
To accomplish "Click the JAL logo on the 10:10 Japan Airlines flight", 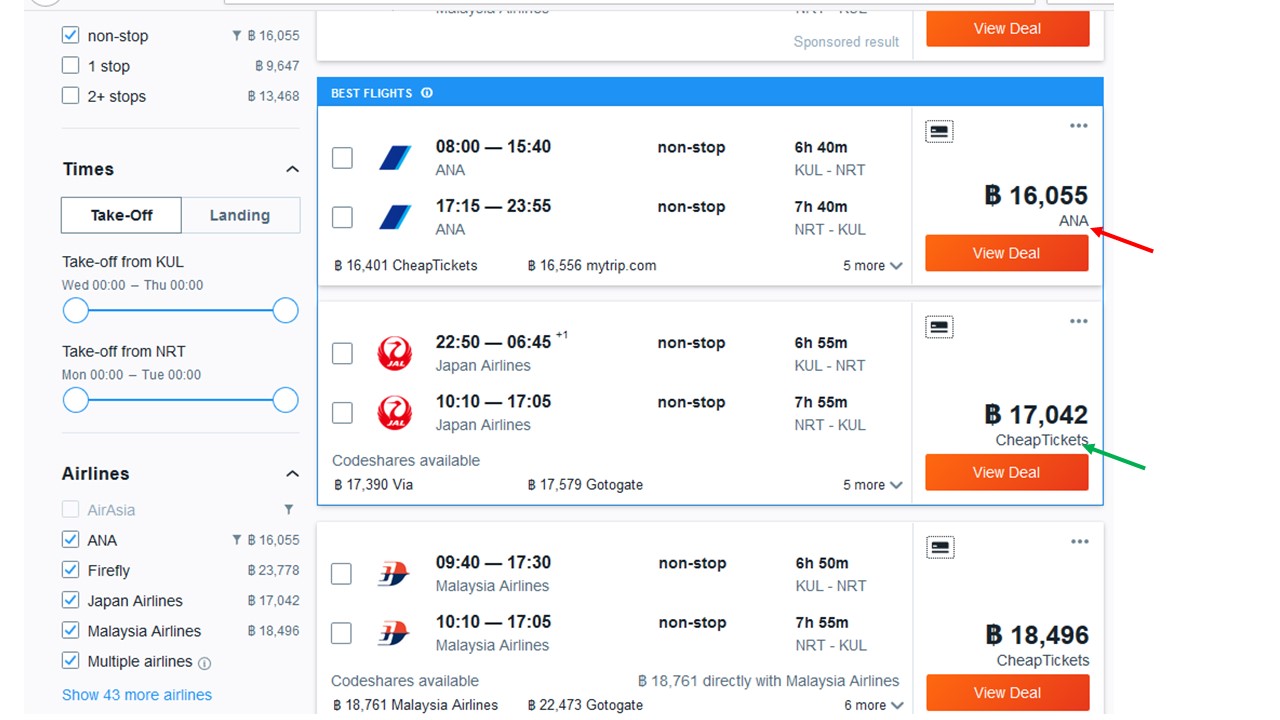I will 395,412.
